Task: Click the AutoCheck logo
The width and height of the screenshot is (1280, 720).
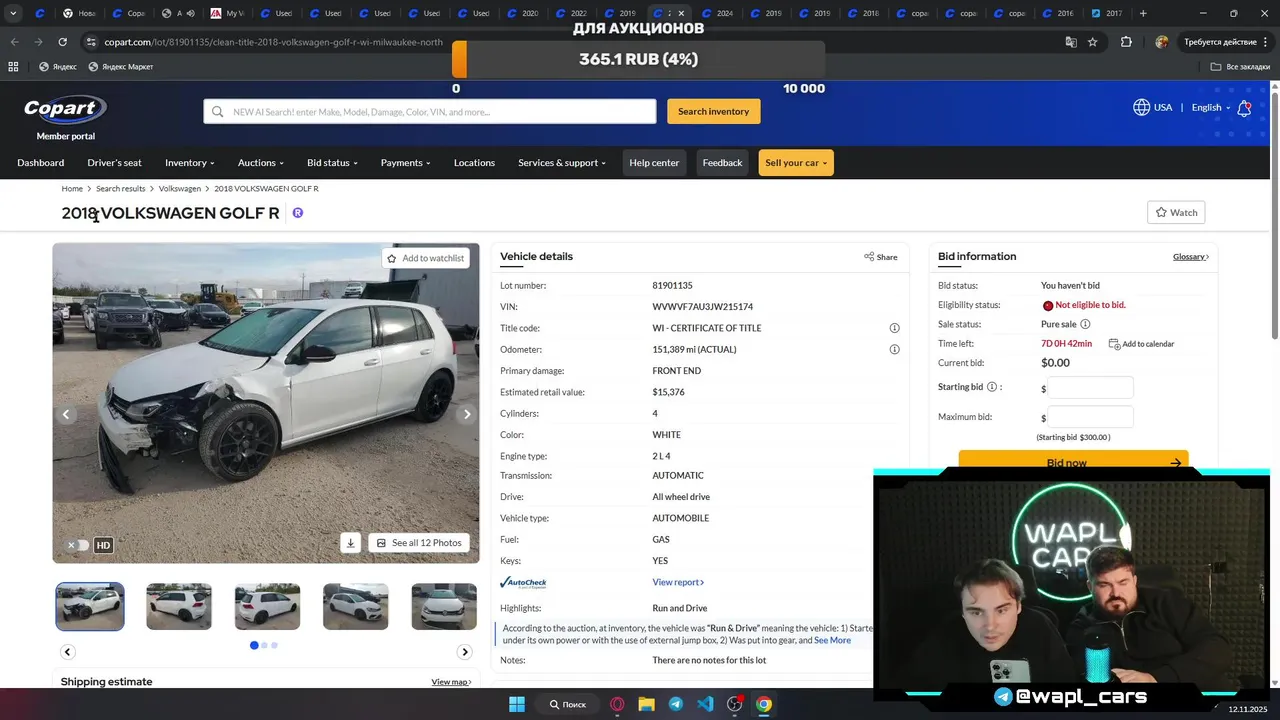Action: coord(523,582)
